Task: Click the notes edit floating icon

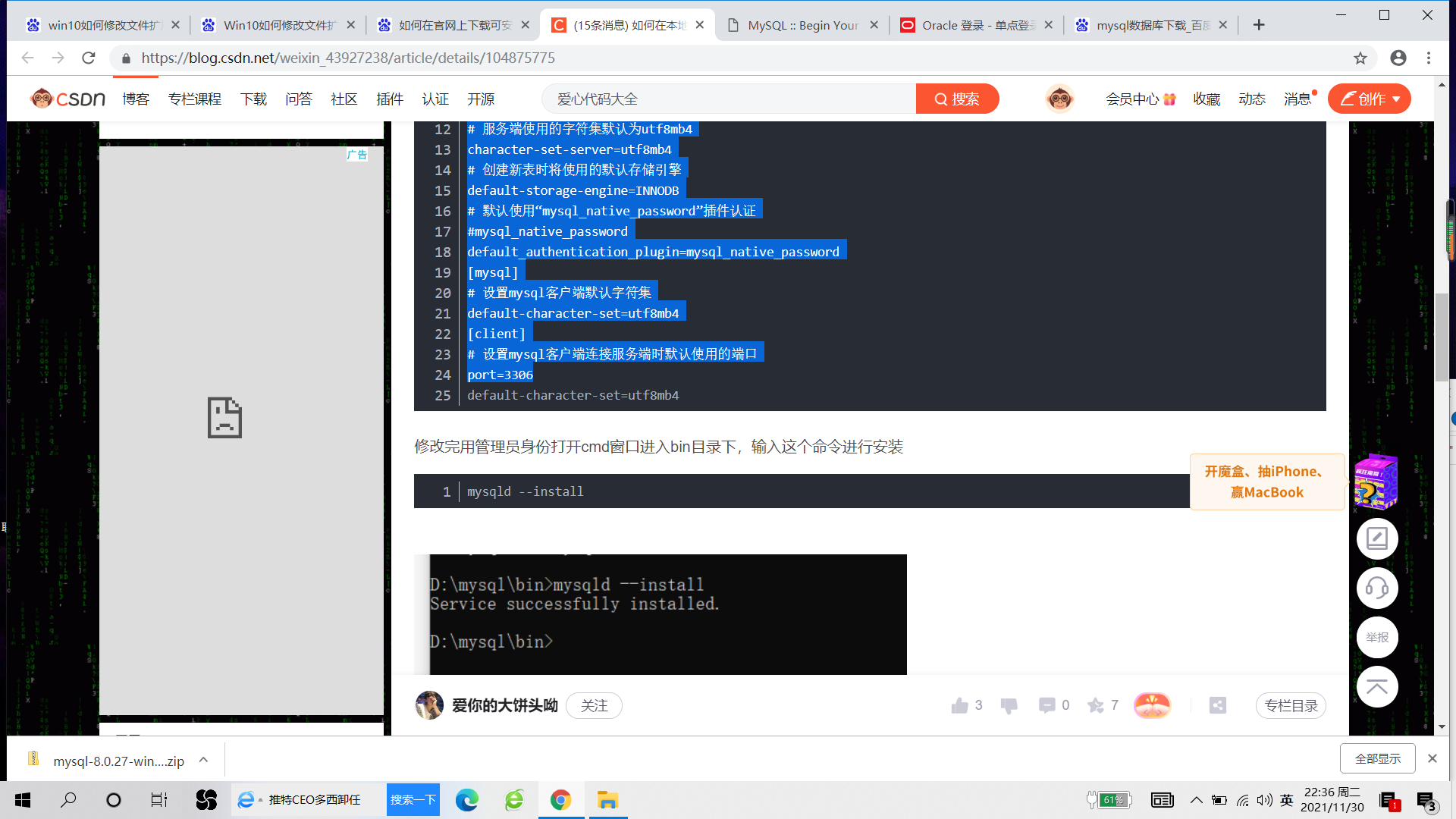Action: [x=1377, y=538]
